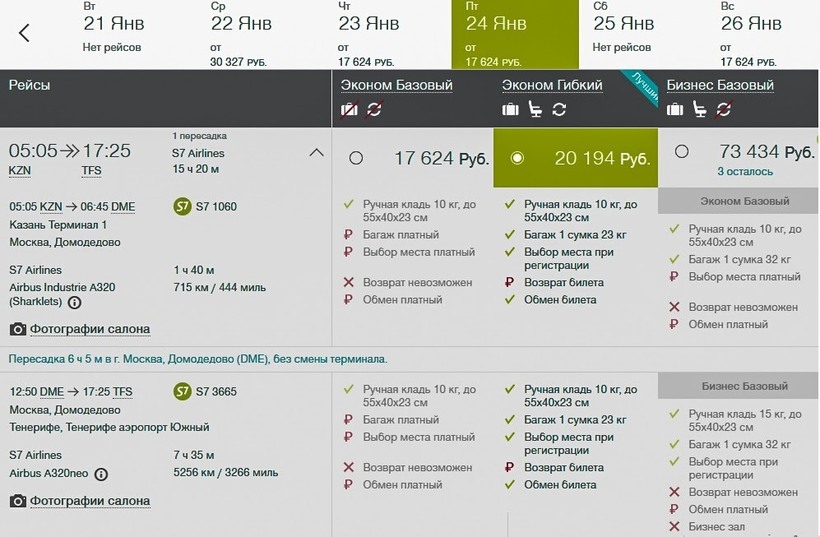Click ruble icon beside first Багаж платный
This screenshot has height=537, width=820.
(348, 235)
